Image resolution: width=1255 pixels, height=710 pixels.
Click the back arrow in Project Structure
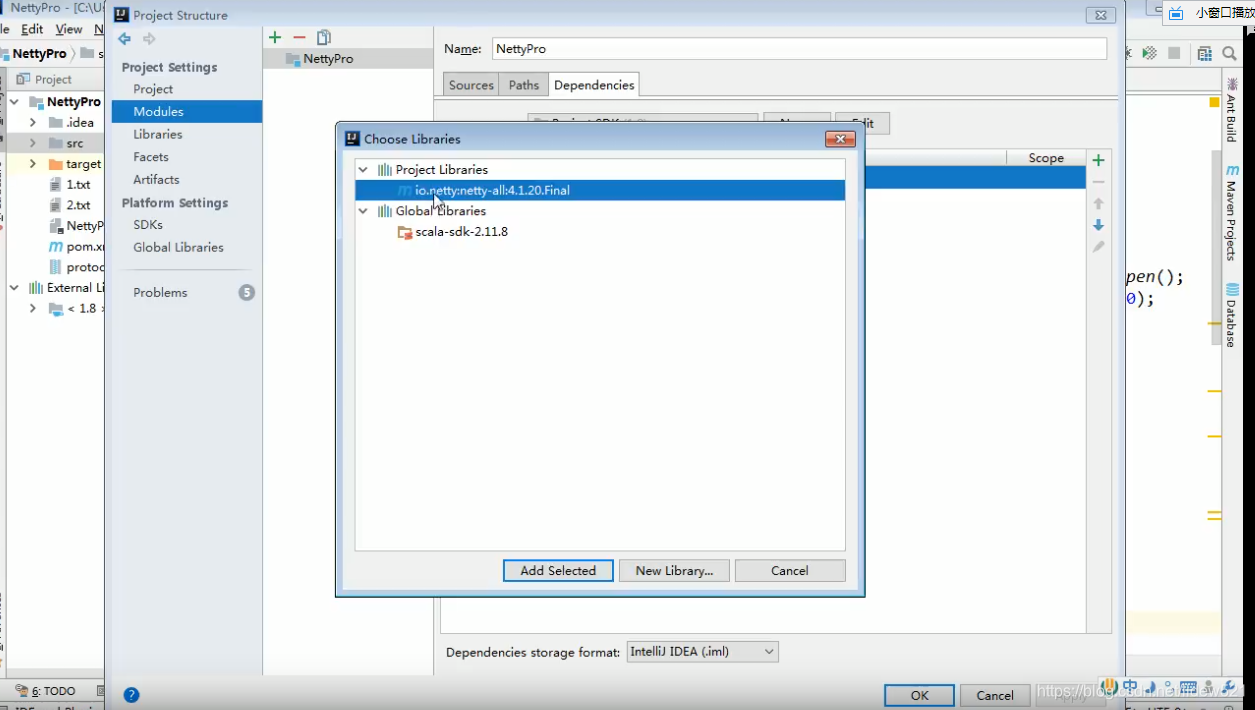click(x=124, y=39)
